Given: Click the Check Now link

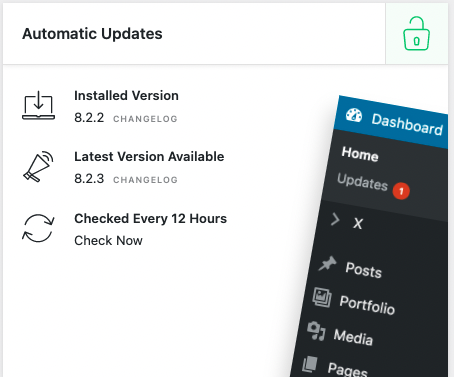Looking at the screenshot, I should (108, 240).
